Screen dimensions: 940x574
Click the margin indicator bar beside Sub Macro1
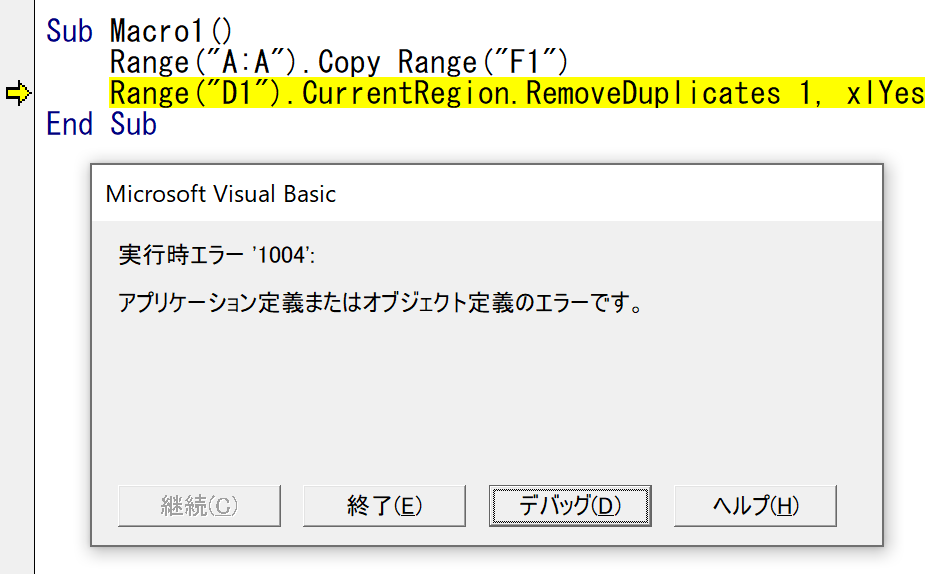coord(17,31)
